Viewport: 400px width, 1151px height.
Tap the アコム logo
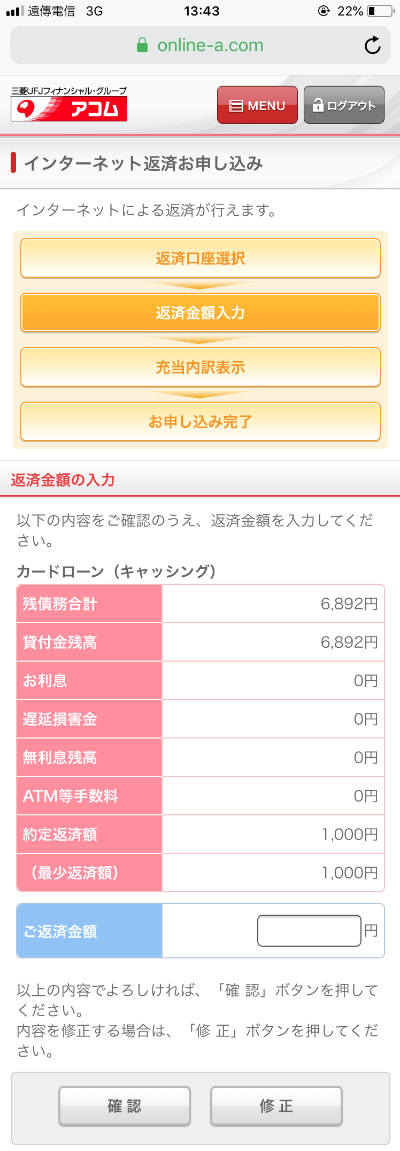point(69,104)
